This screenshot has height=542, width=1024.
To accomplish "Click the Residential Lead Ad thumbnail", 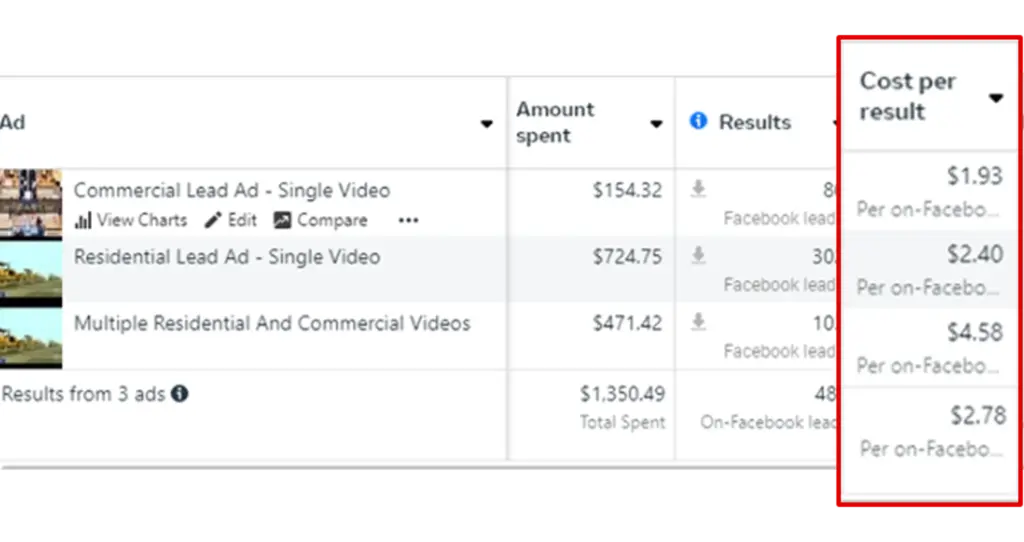I will tap(30, 270).
